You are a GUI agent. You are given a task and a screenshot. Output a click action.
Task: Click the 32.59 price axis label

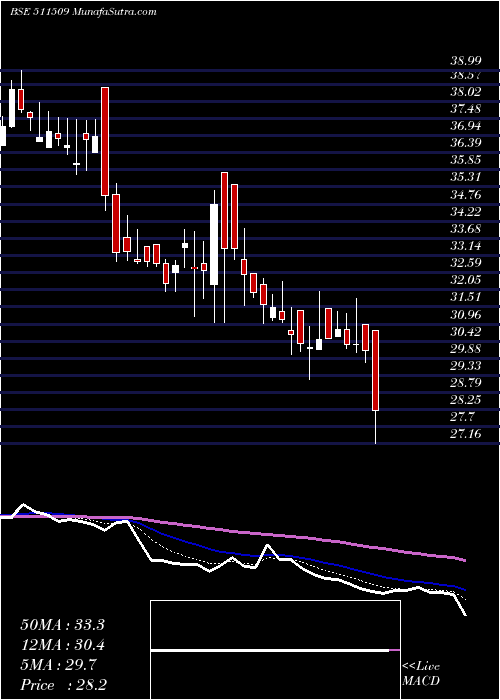pos(466,262)
